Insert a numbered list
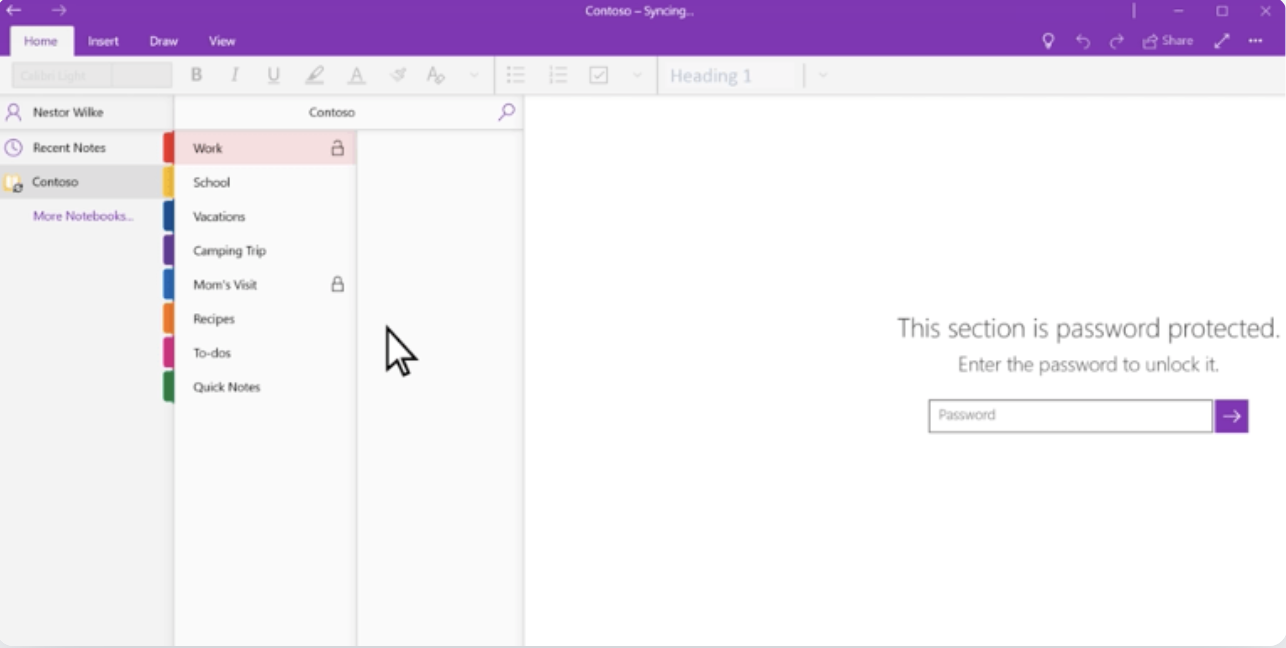 [x=558, y=75]
